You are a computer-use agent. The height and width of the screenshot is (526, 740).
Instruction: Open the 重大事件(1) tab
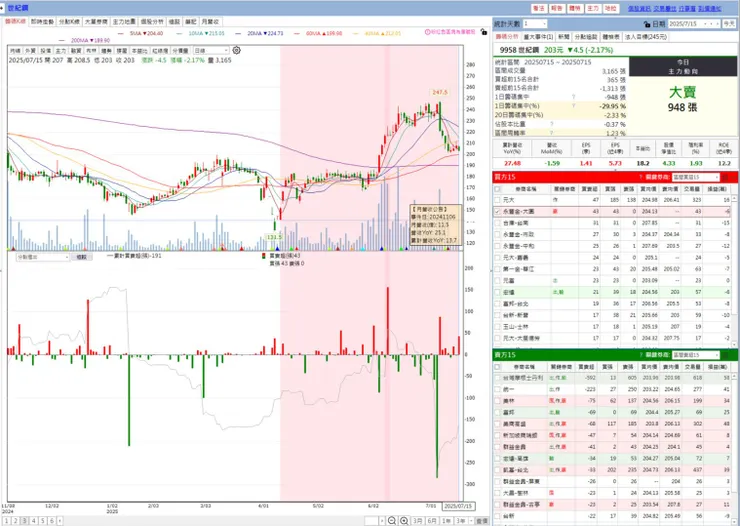(538, 37)
